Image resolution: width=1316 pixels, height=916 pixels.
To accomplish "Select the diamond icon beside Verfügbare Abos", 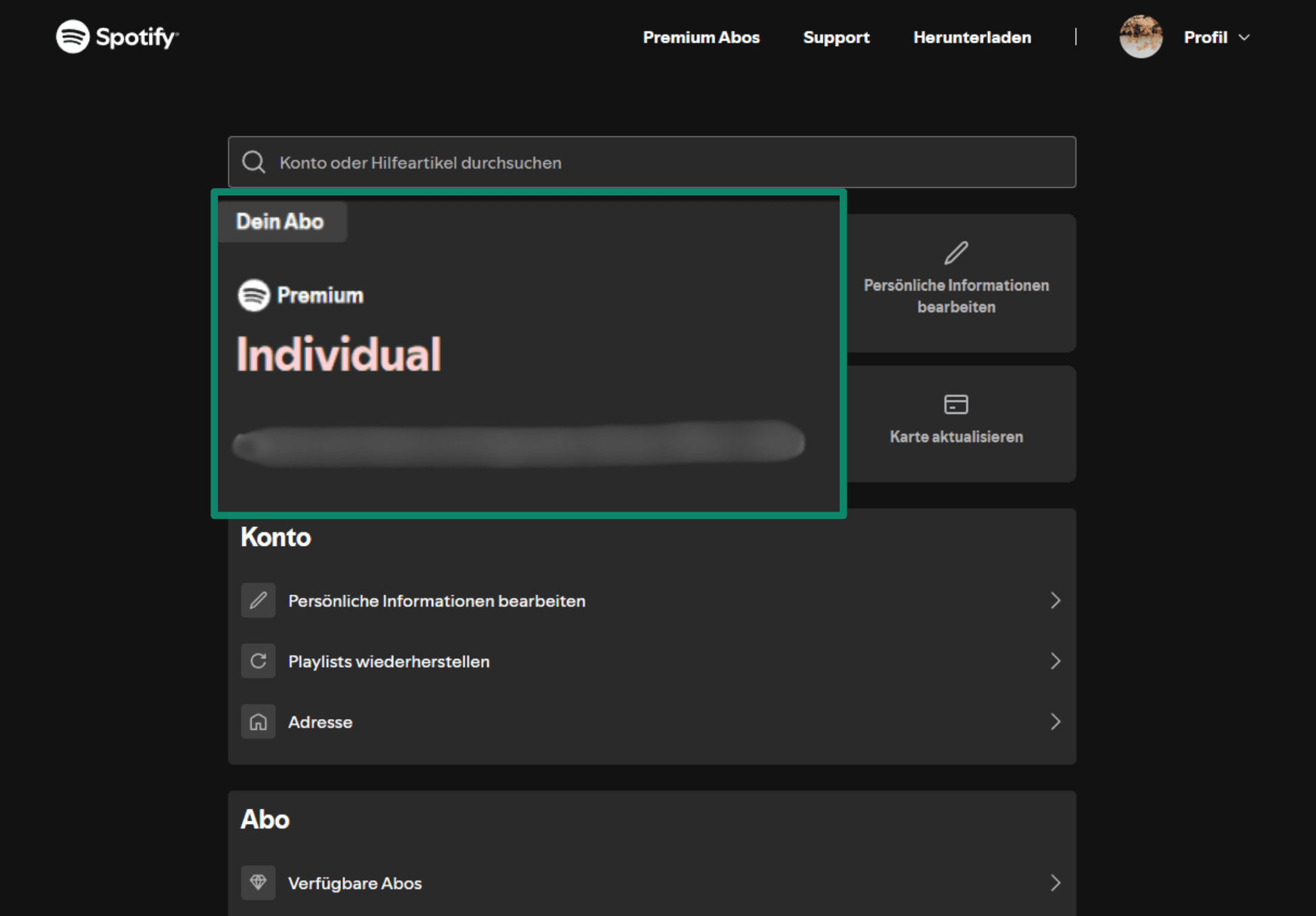I will (258, 882).
